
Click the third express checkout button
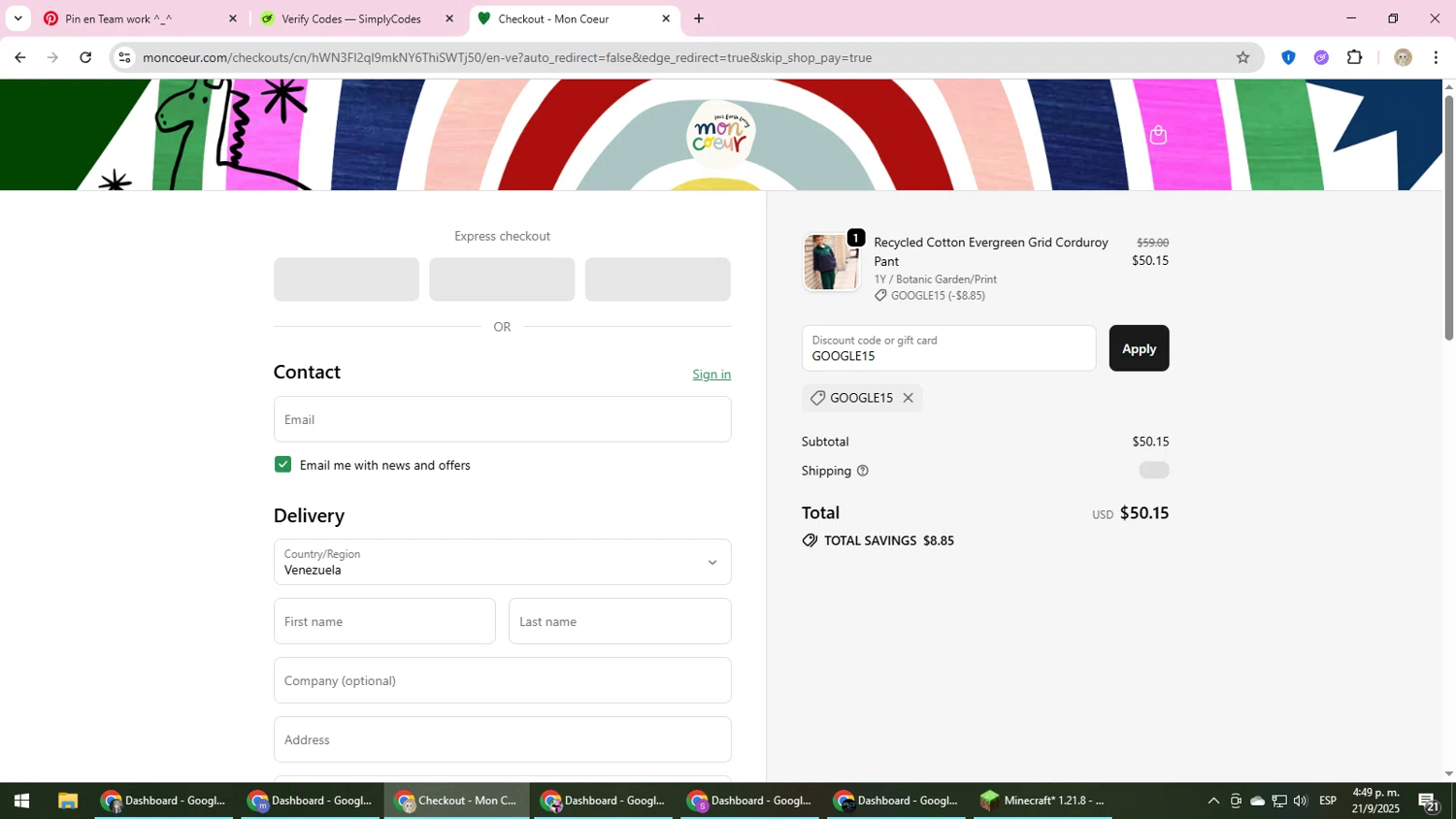(657, 279)
